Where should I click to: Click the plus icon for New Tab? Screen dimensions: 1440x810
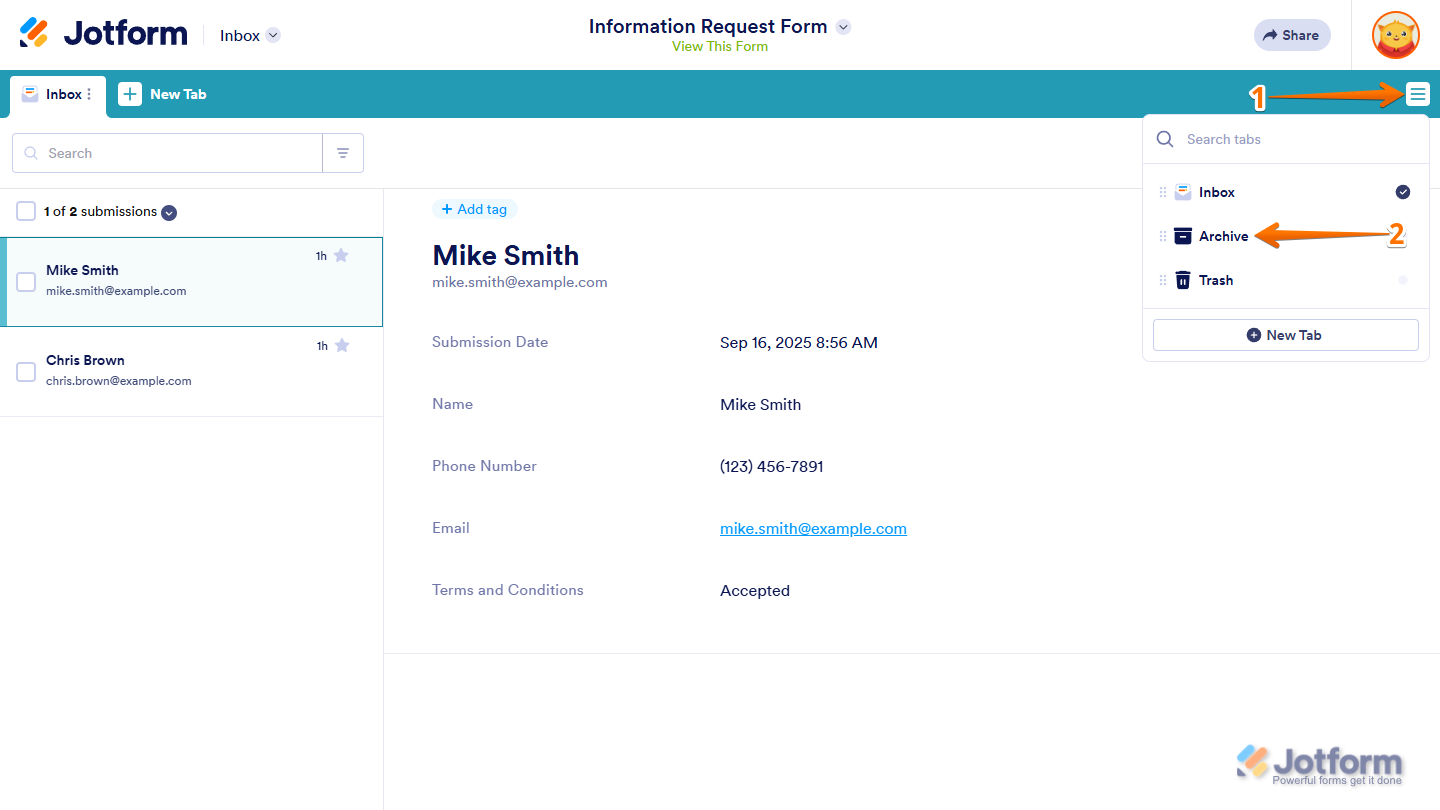coord(130,94)
